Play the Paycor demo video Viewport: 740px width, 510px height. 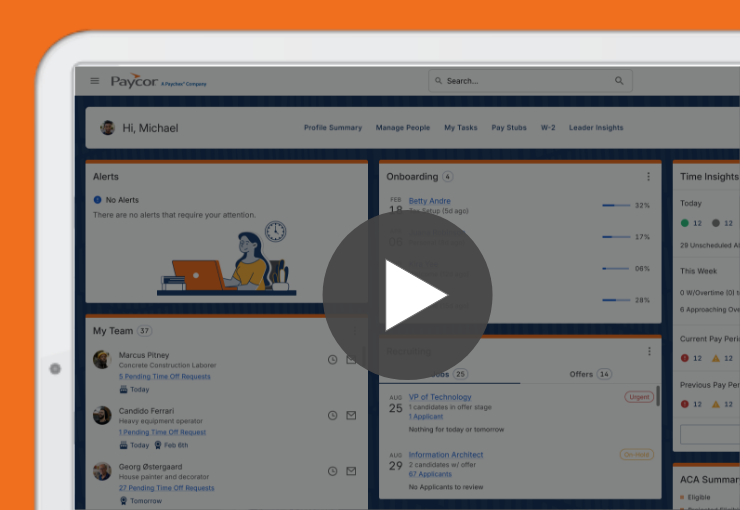click(407, 295)
